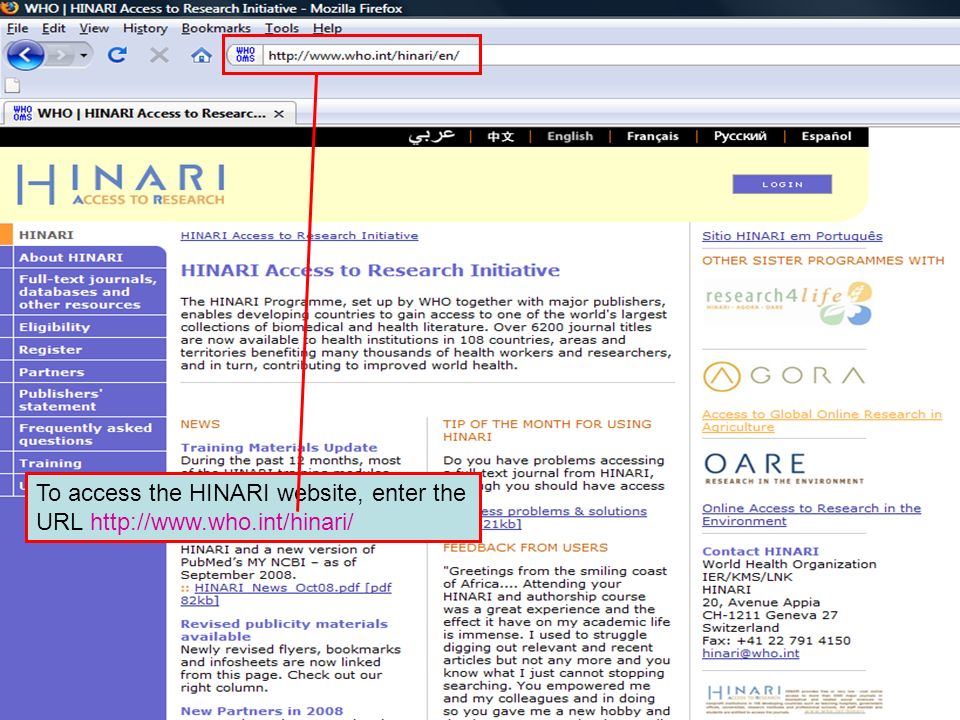Screen dimensions: 960x720
Task: Close the WHO HINARI browser tab
Action: [x=279, y=114]
